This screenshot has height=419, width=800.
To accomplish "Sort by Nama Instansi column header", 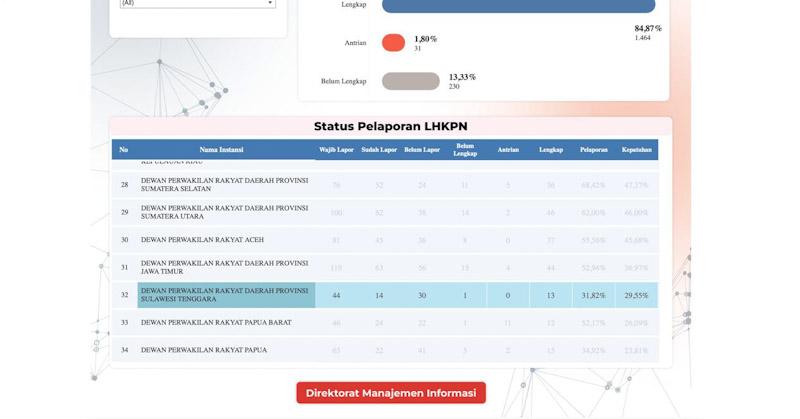I will [x=222, y=150].
